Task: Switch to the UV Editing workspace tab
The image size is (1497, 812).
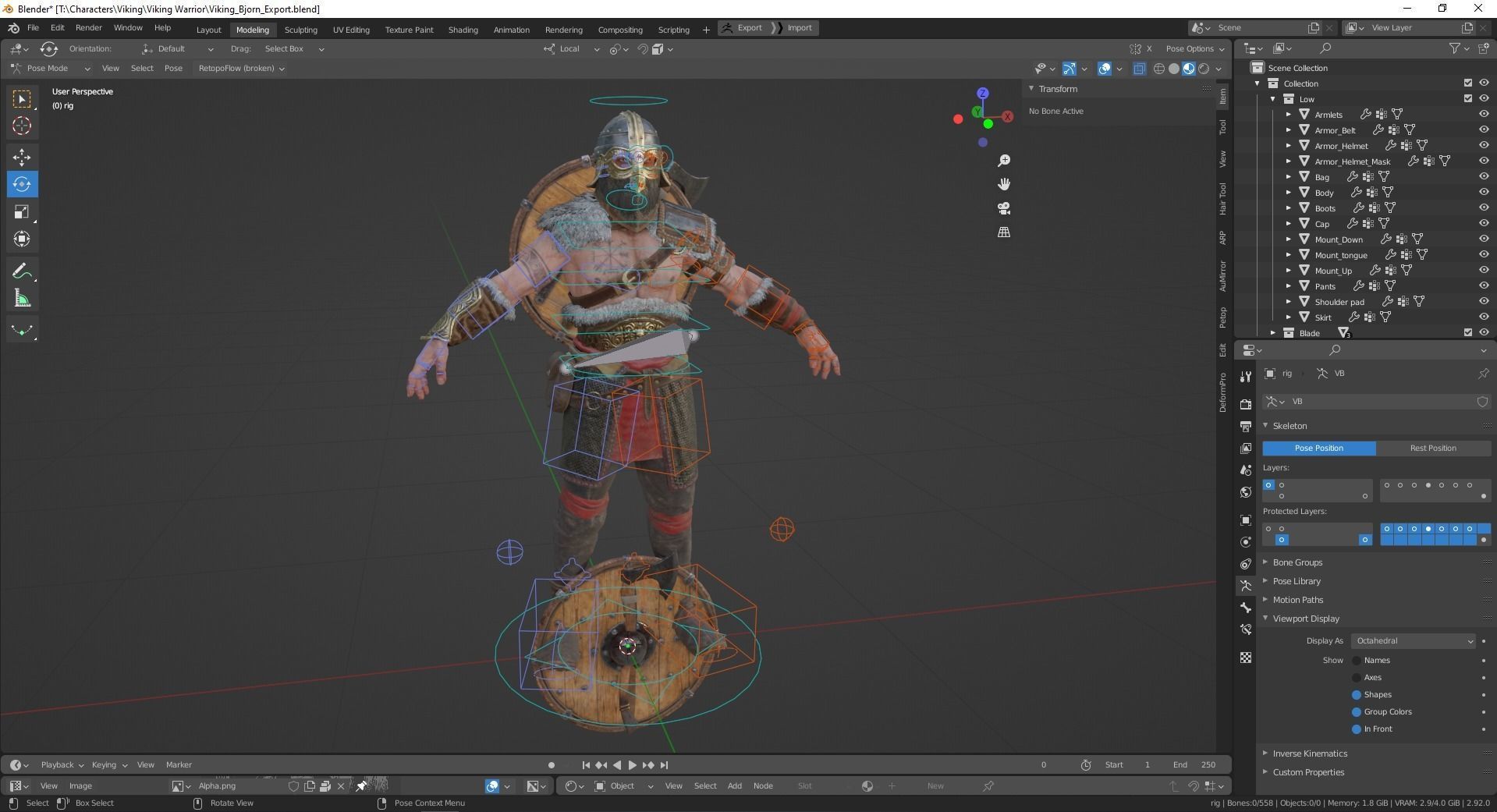Action: click(351, 30)
